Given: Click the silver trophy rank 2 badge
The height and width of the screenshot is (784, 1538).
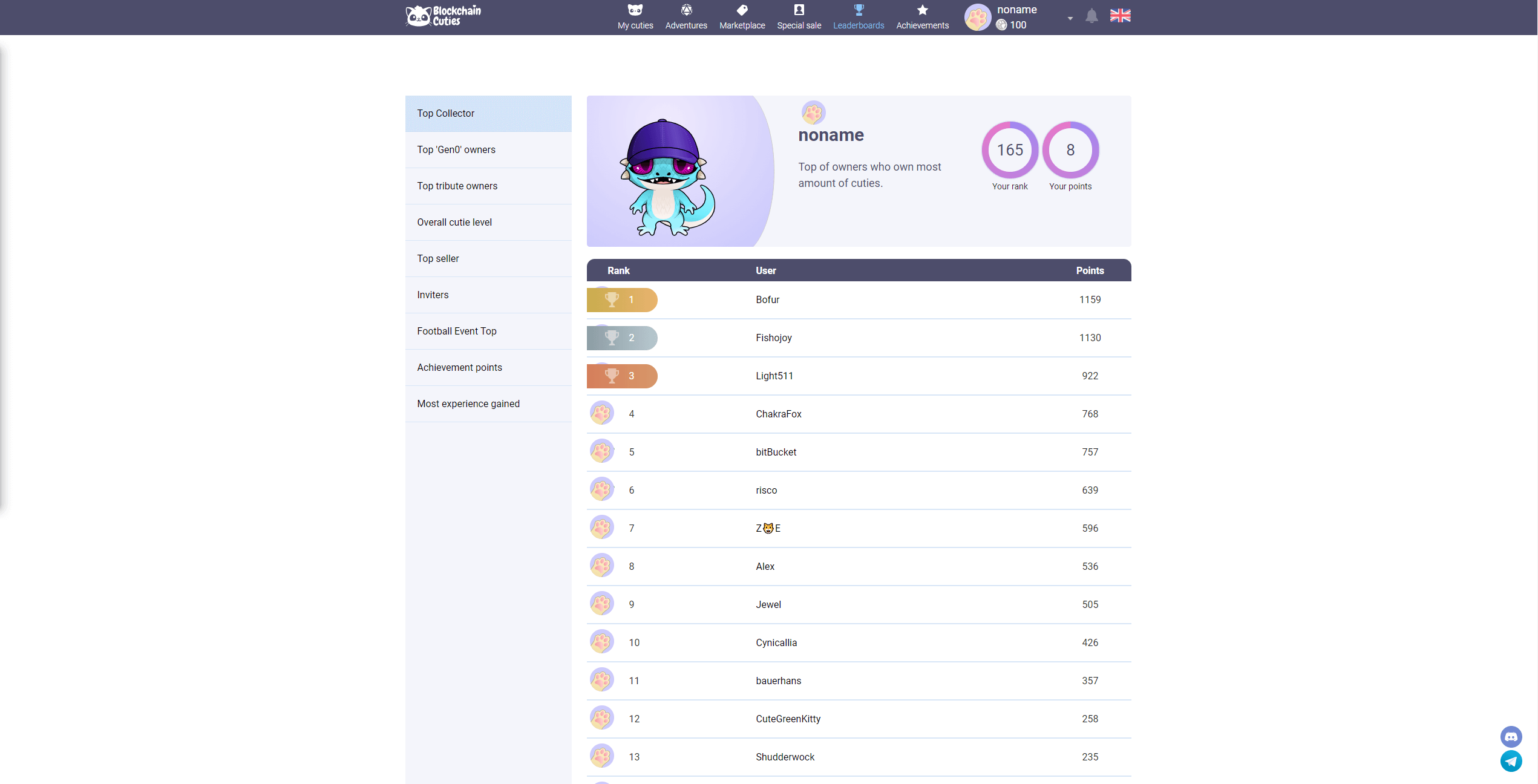Looking at the screenshot, I should click(622, 338).
